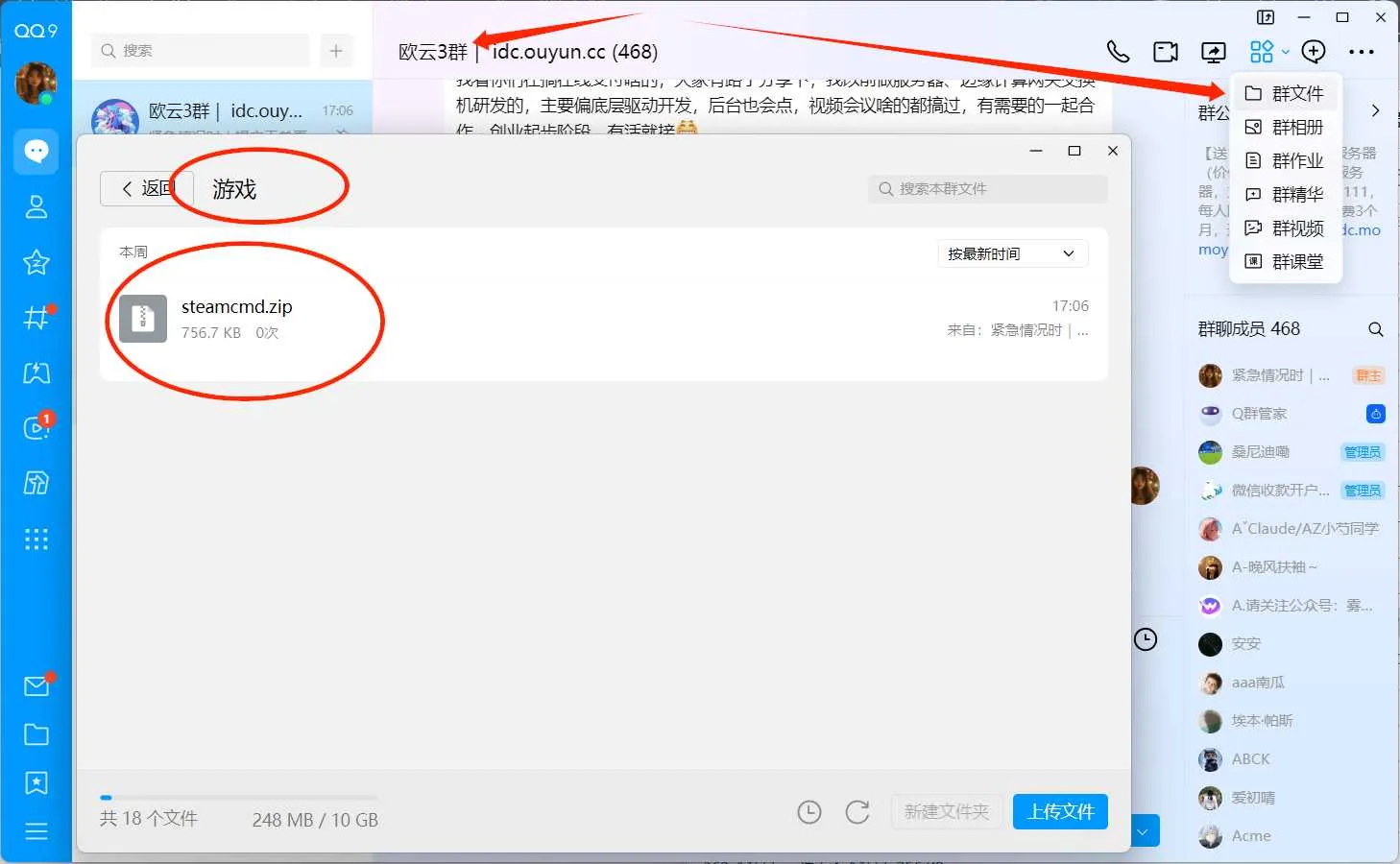Open the mail envelope icon in sidebar

click(x=36, y=685)
